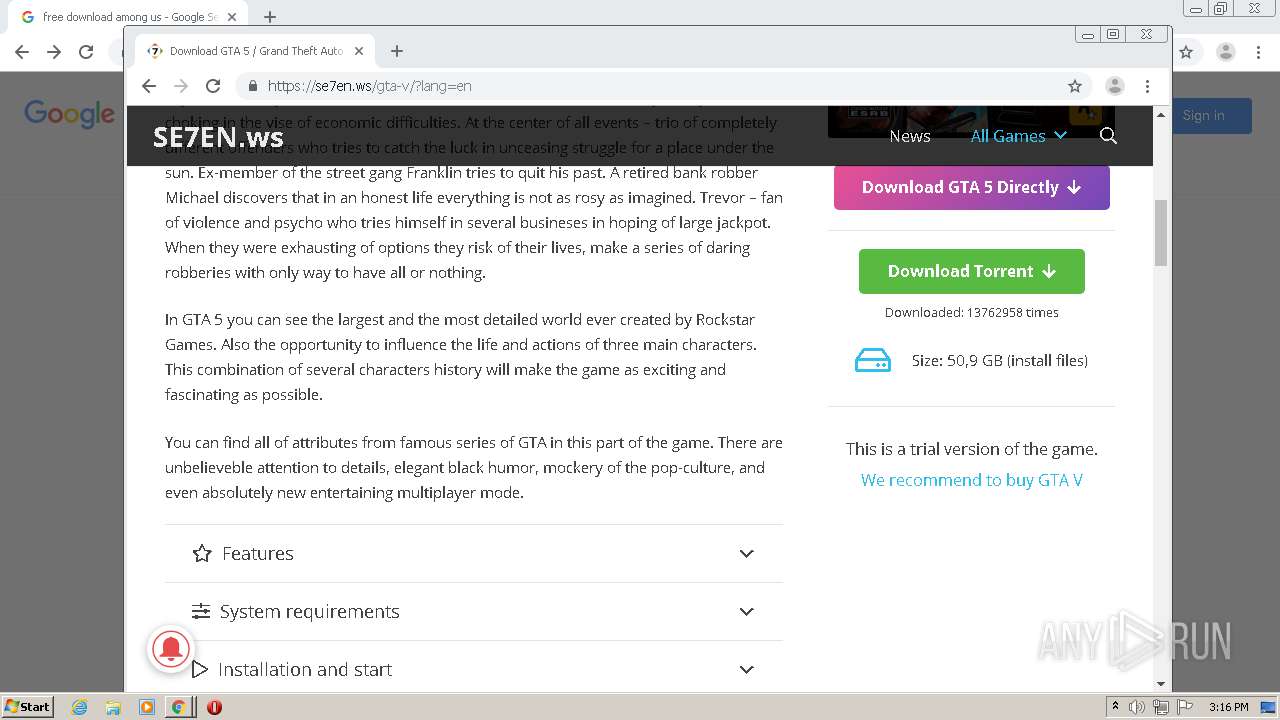The height and width of the screenshot is (720, 1280).
Task: Click the System requirements sliders icon
Action: click(201, 611)
